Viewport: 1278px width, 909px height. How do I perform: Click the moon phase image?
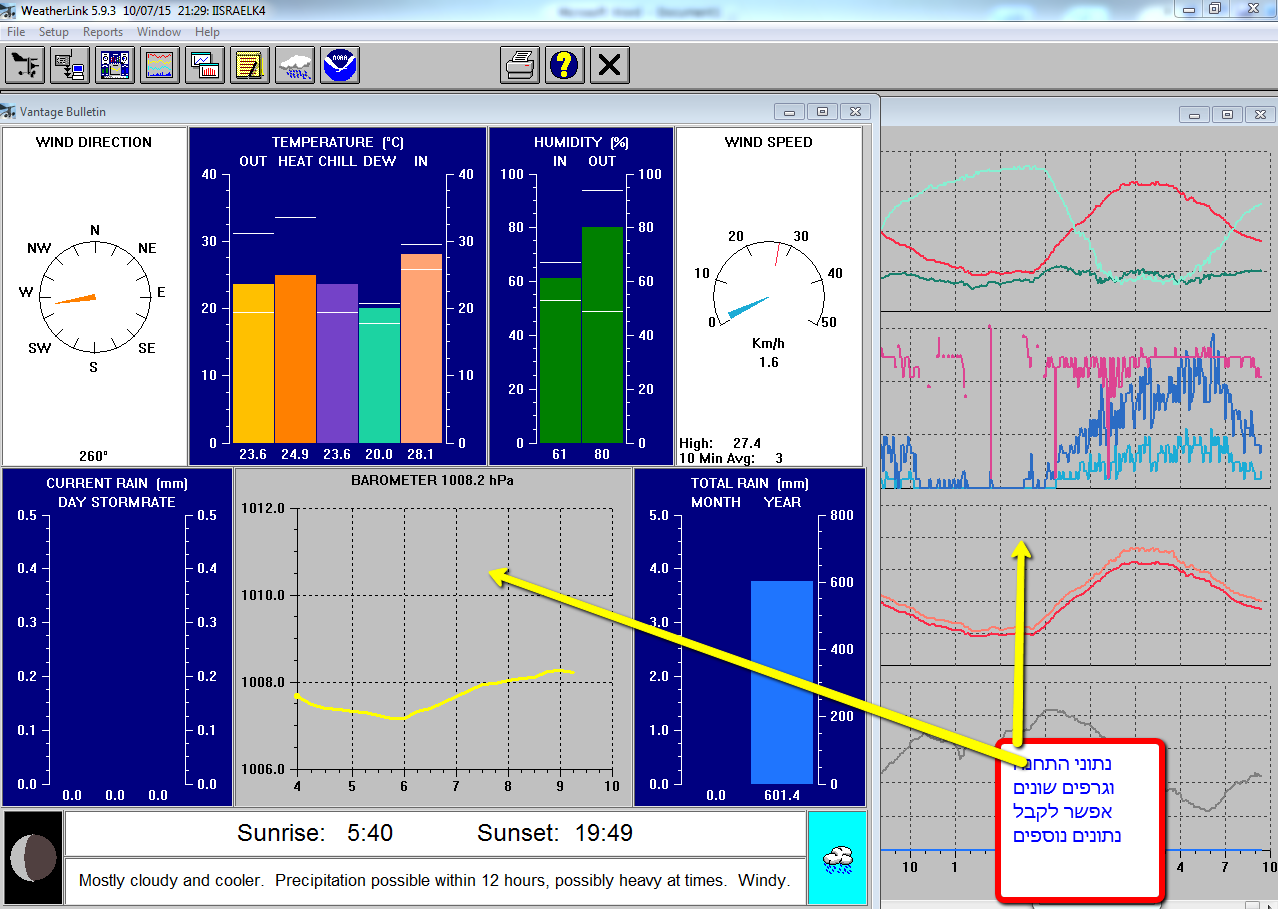tap(33, 857)
